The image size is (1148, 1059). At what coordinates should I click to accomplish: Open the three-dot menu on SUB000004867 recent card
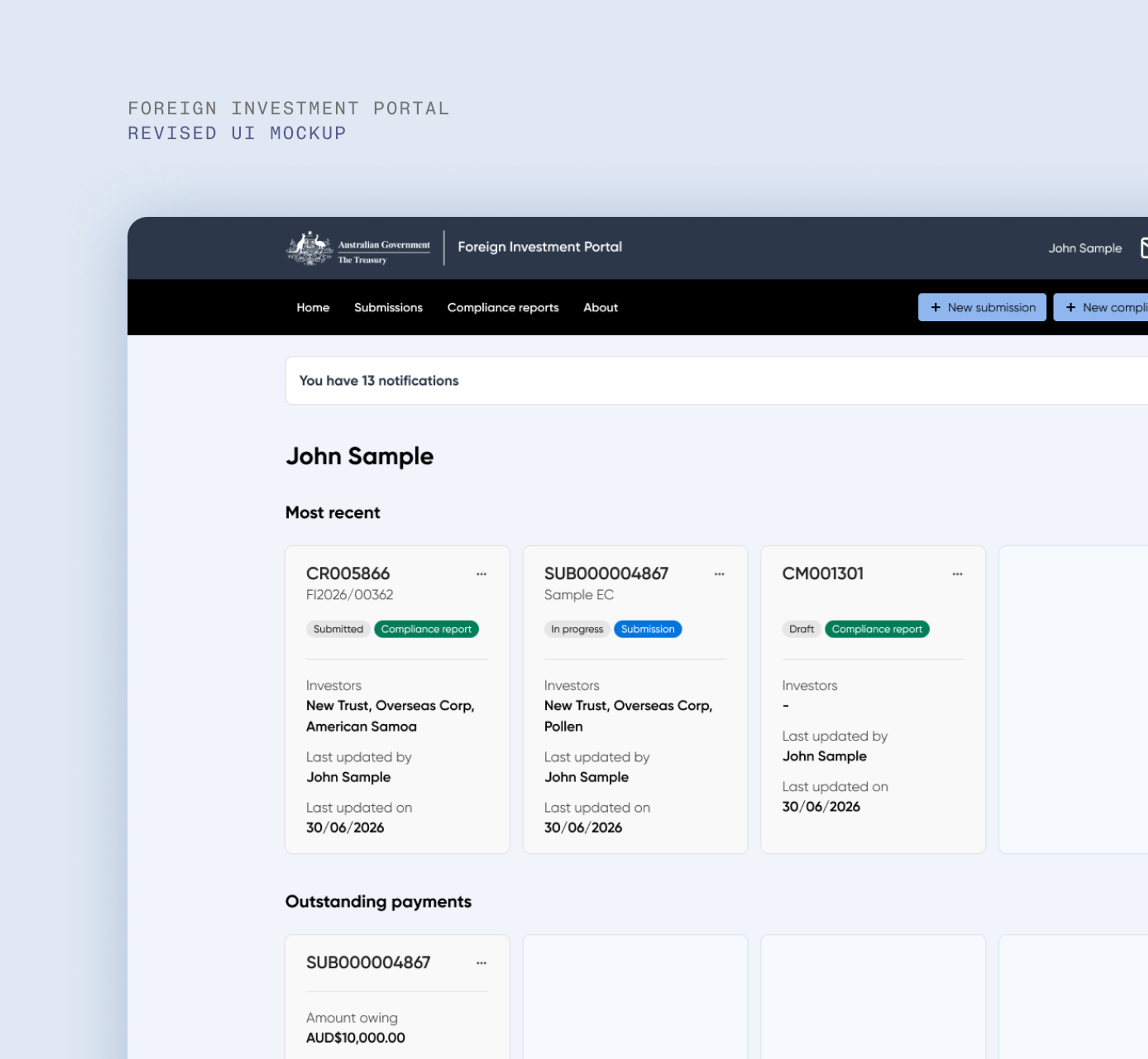coord(719,574)
